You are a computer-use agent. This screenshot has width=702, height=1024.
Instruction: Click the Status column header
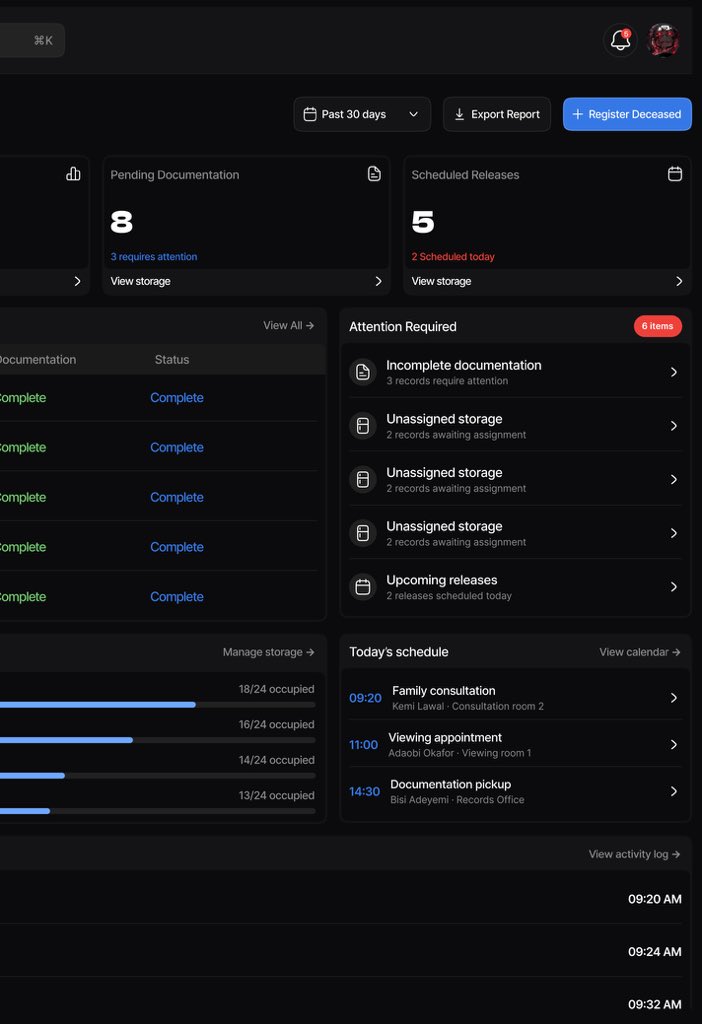172,360
